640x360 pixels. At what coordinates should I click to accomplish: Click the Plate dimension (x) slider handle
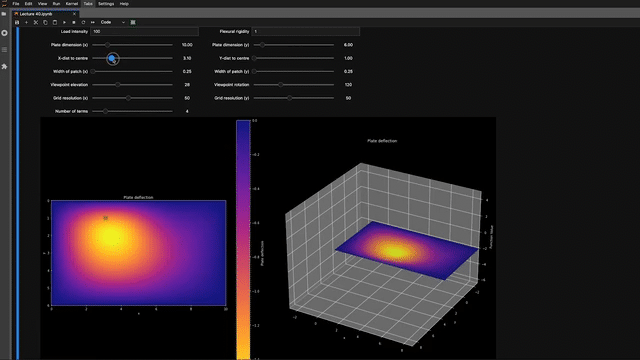point(107,45)
